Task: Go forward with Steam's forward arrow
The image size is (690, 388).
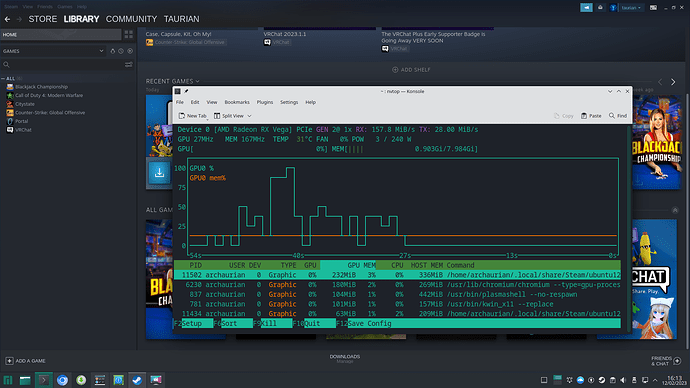Action: point(19,19)
